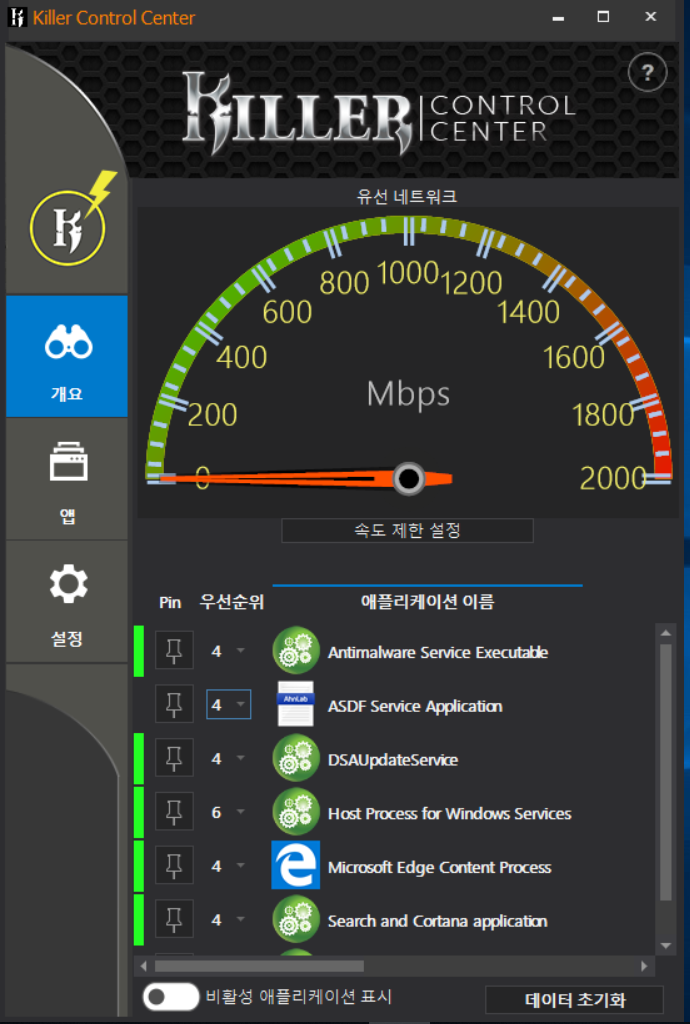Screen dimensions: 690x1024
Task: Click the Host Process gear icon
Action: point(296,812)
